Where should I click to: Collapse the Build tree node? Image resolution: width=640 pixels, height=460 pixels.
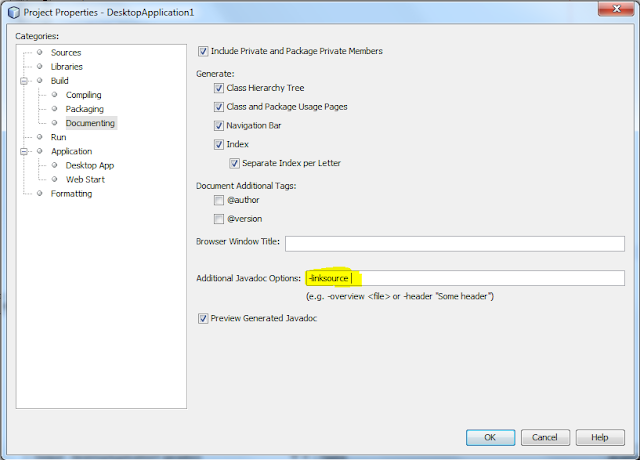(x=24, y=81)
